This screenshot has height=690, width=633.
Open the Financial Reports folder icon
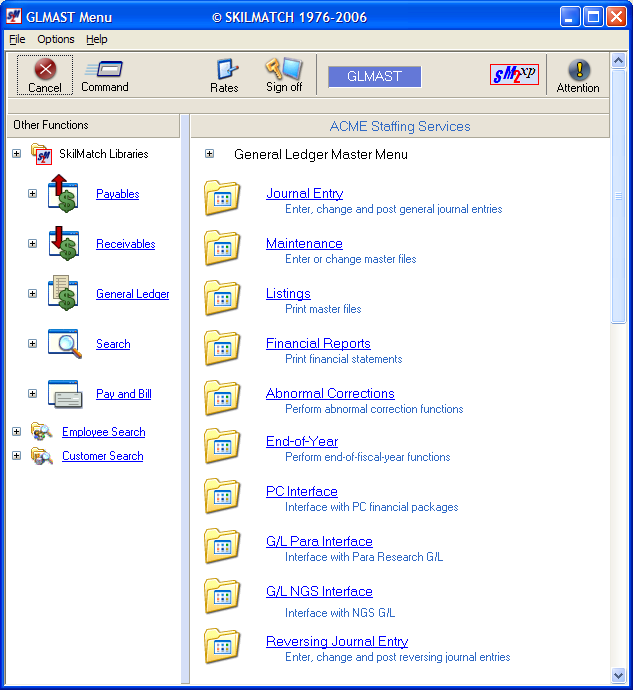click(222, 348)
